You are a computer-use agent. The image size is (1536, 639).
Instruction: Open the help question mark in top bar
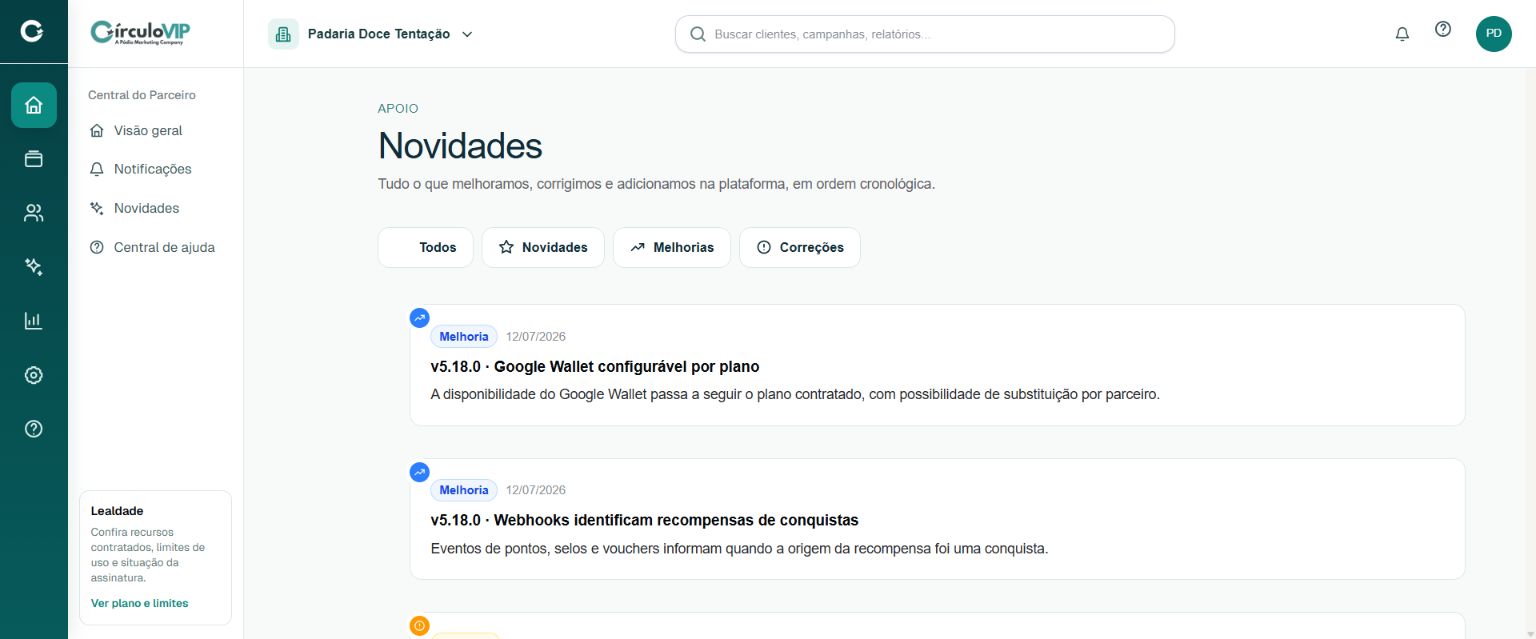[1443, 30]
